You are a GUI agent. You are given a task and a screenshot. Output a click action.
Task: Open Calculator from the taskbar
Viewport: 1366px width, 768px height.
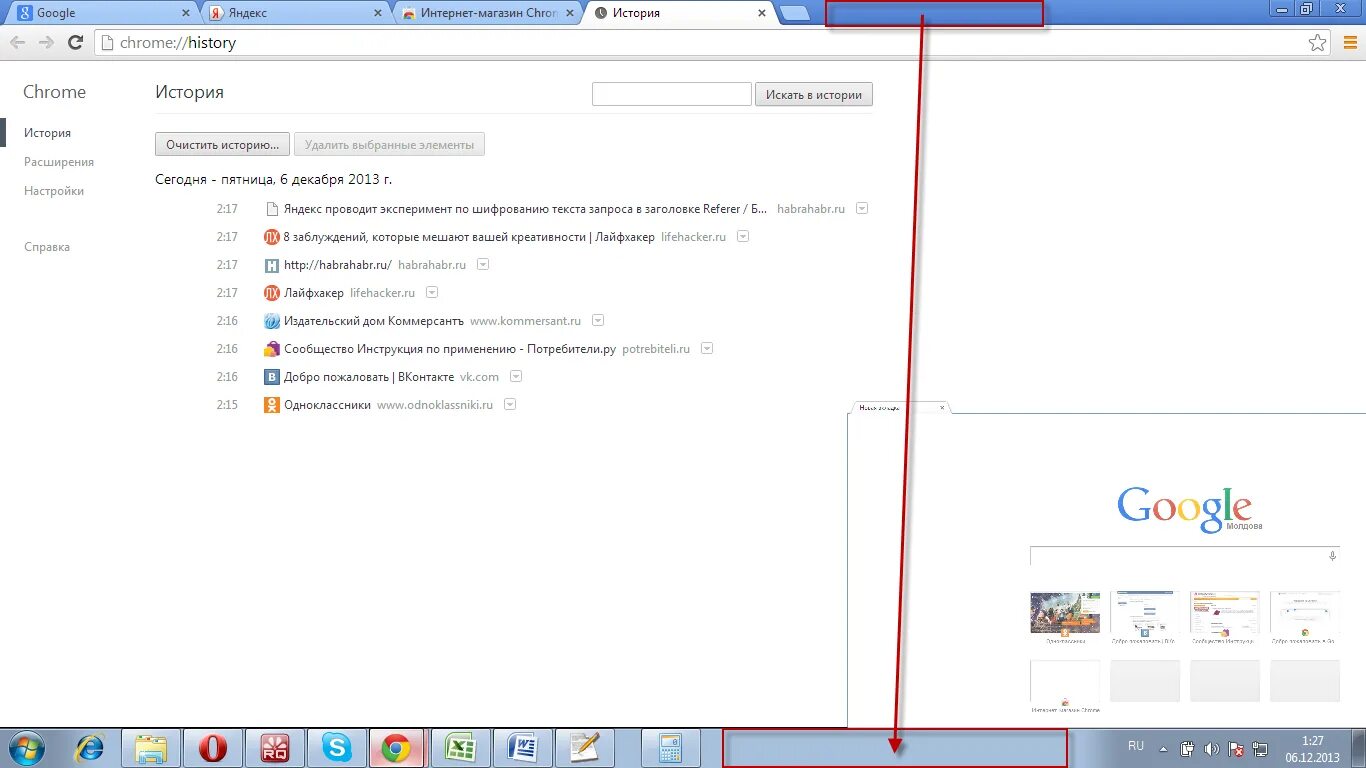(671, 748)
